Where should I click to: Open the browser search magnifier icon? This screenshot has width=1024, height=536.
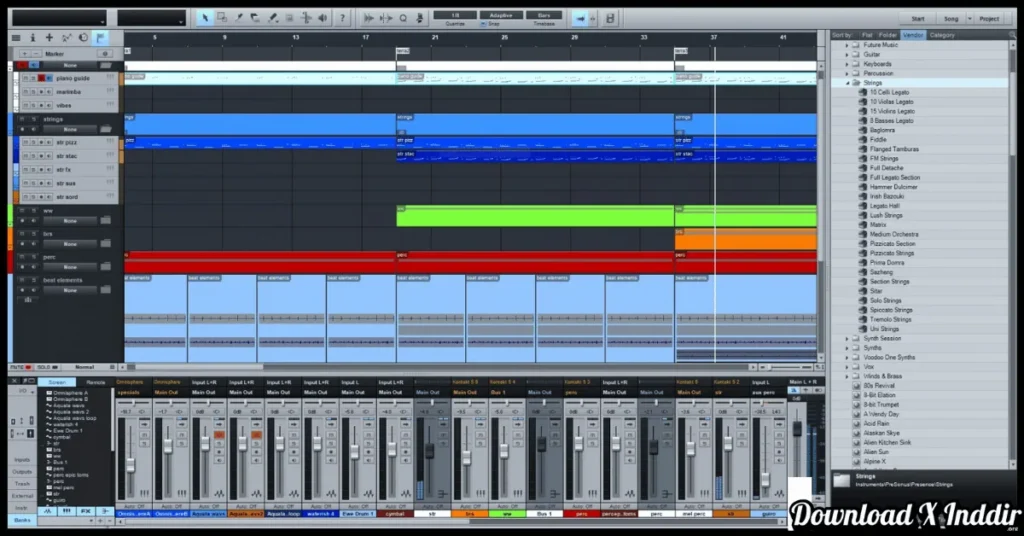coord(1012,35)
